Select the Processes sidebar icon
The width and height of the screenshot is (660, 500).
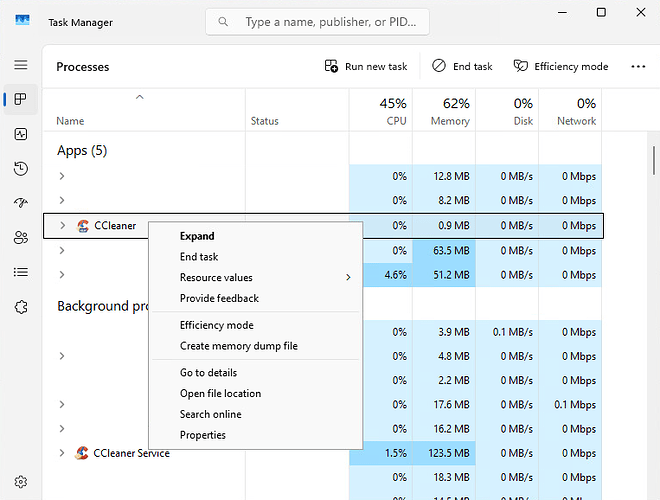(21, 99)
